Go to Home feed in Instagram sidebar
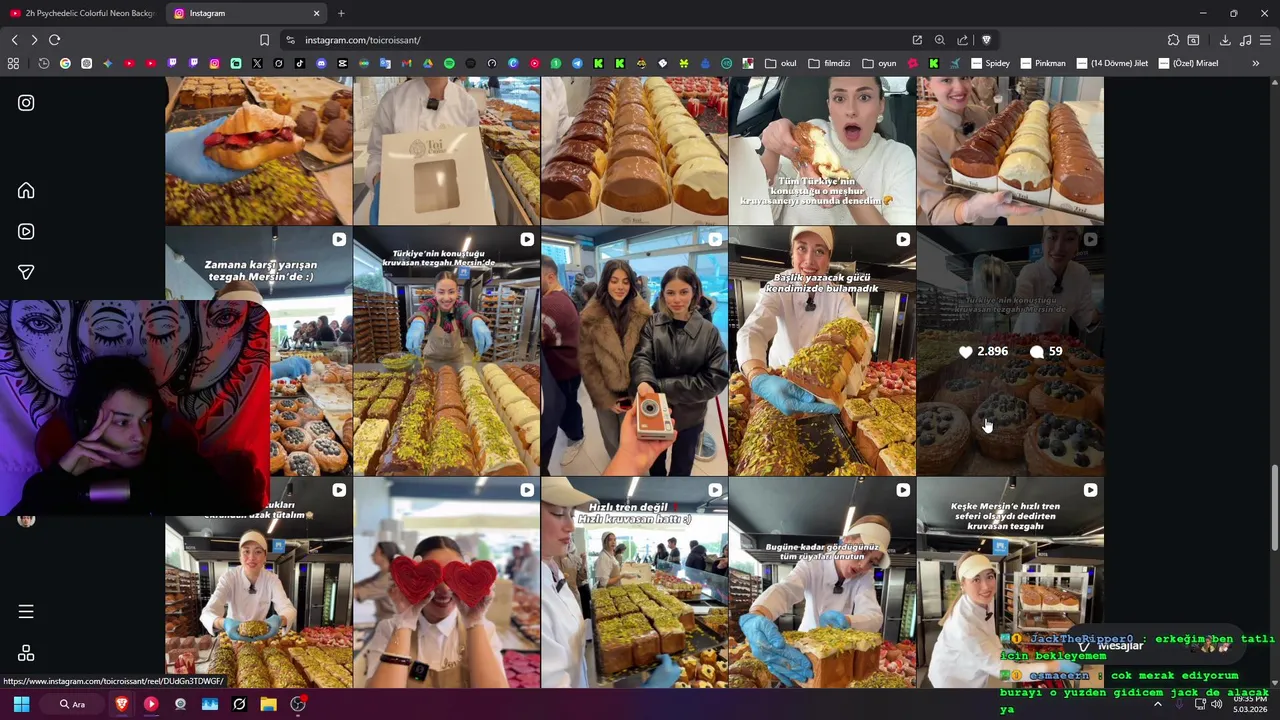The image size is (1280, 720). click(x=26, y=191)
